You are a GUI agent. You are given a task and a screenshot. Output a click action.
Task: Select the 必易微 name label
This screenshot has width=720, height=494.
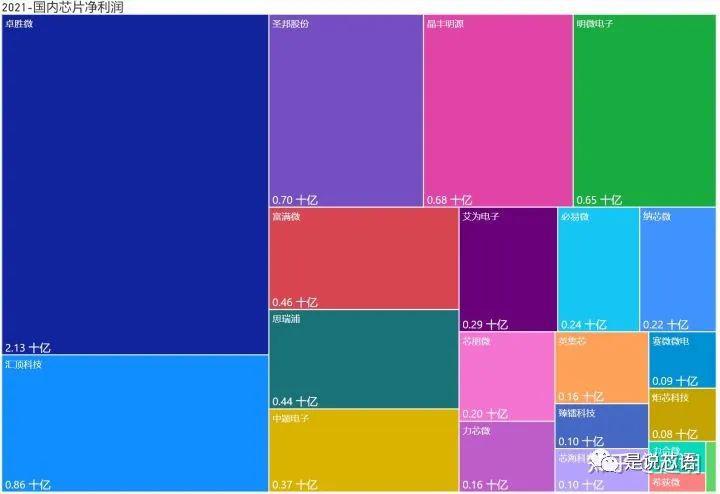pyautogui.click(x=574, y=216)
